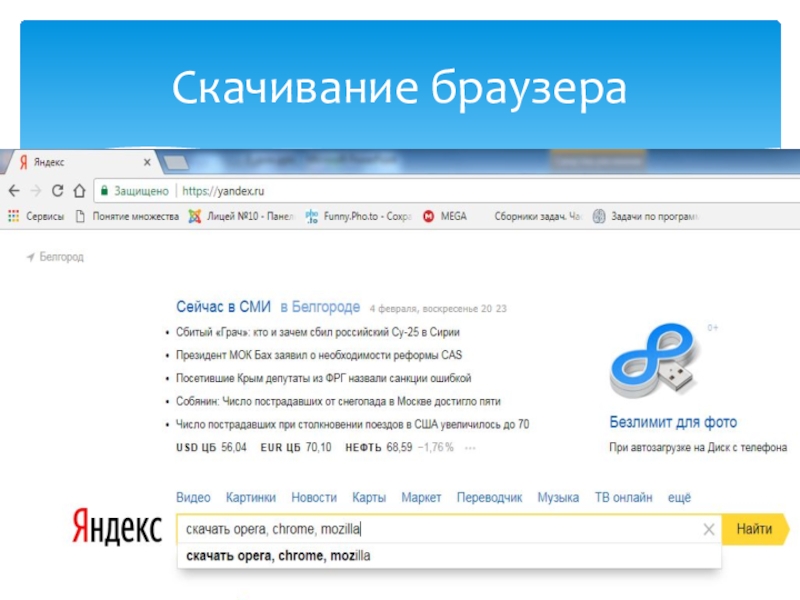Viewport: 800px width, 600px height.
Task: Open the Лицей №10 bookmark
Action: pyautogui.click(x=242, y=216)
